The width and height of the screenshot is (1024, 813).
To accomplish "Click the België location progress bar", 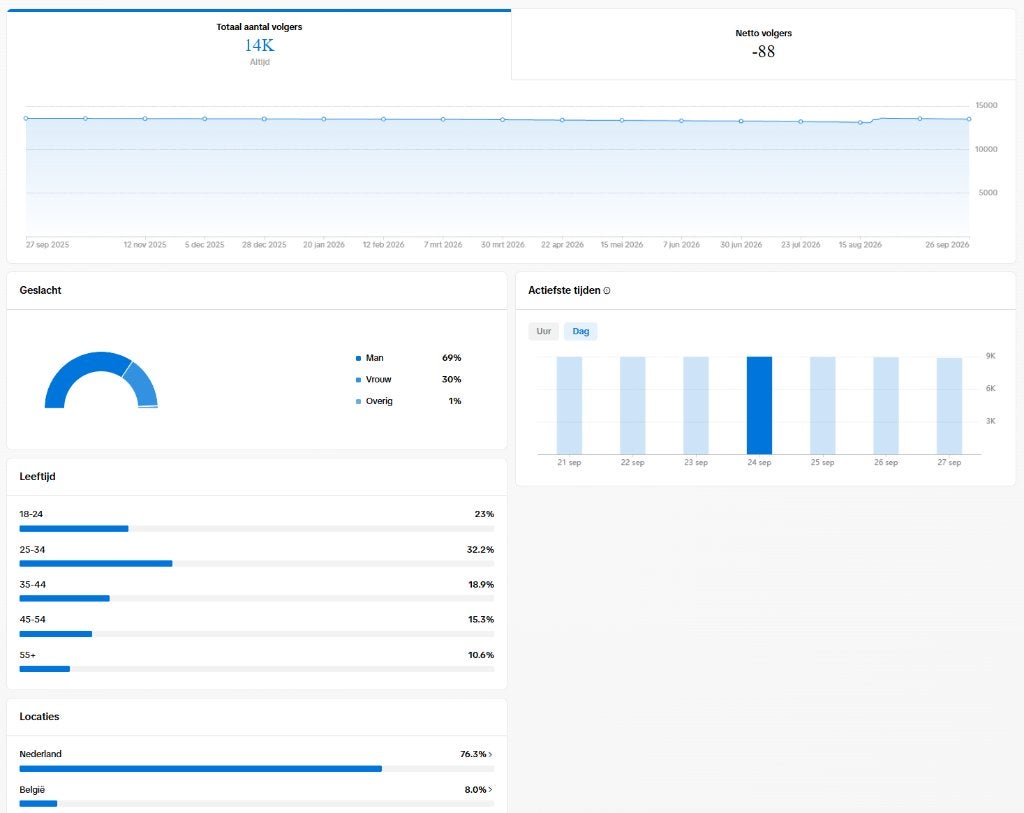I will pos(257,803).
